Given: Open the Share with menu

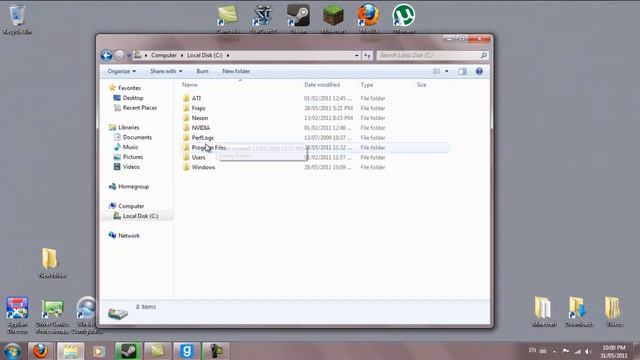Looking at the screenshot, I should coord(166,71).
